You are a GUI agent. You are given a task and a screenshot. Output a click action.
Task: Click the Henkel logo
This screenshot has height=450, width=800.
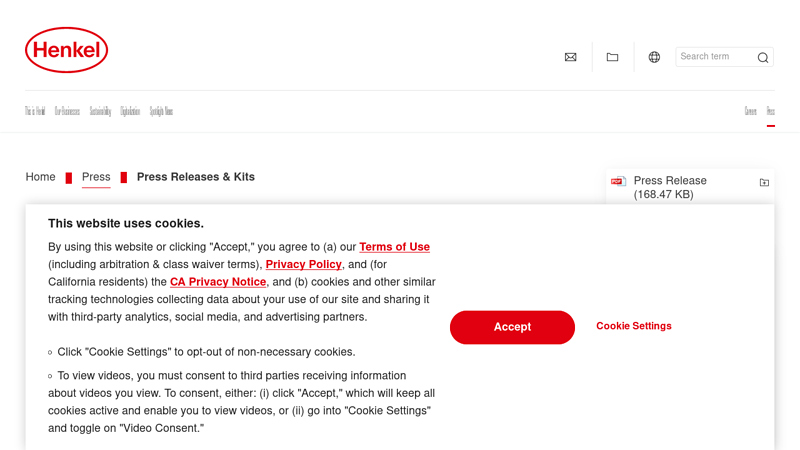pos(66,50)
